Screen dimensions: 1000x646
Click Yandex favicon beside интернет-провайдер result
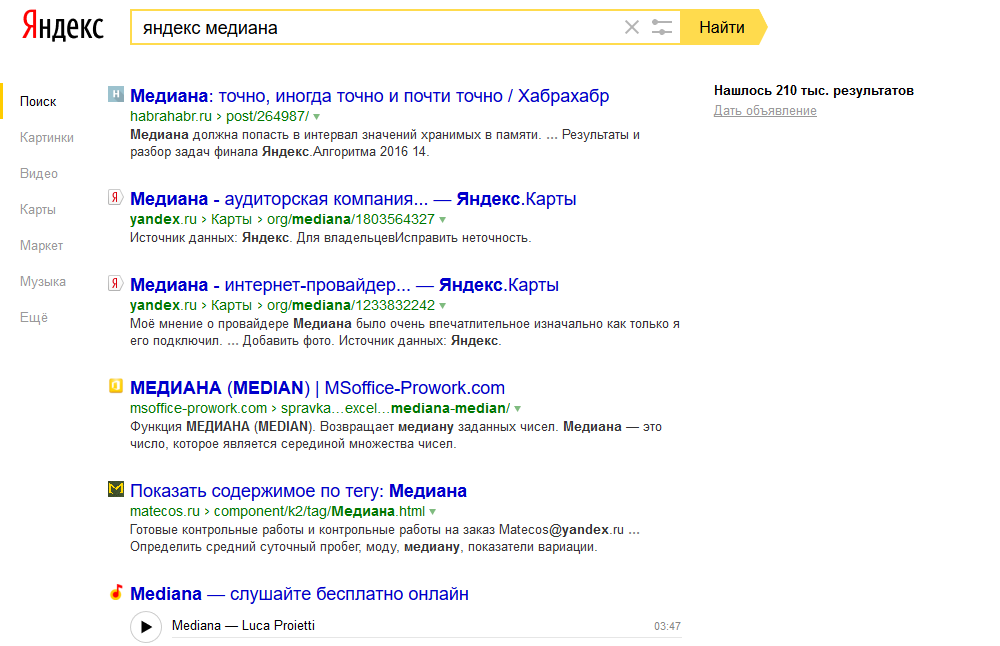(x=115, y=283)
